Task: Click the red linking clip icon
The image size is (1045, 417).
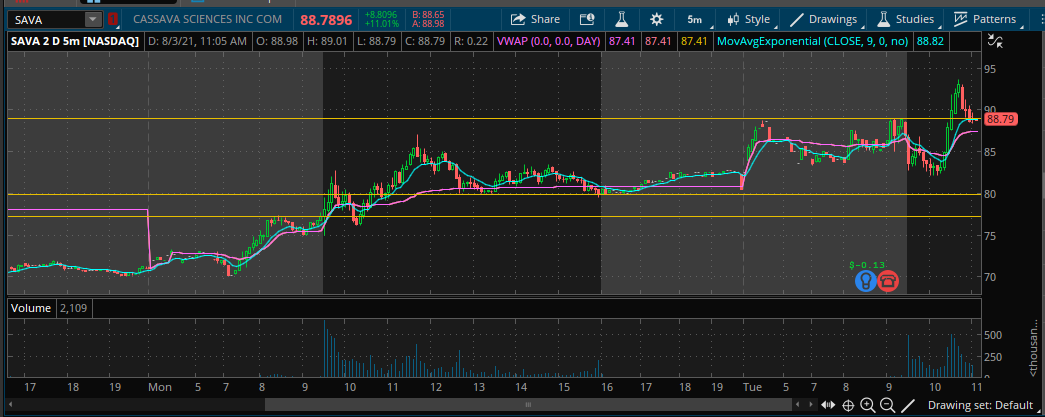Action: tap(113, 20)
